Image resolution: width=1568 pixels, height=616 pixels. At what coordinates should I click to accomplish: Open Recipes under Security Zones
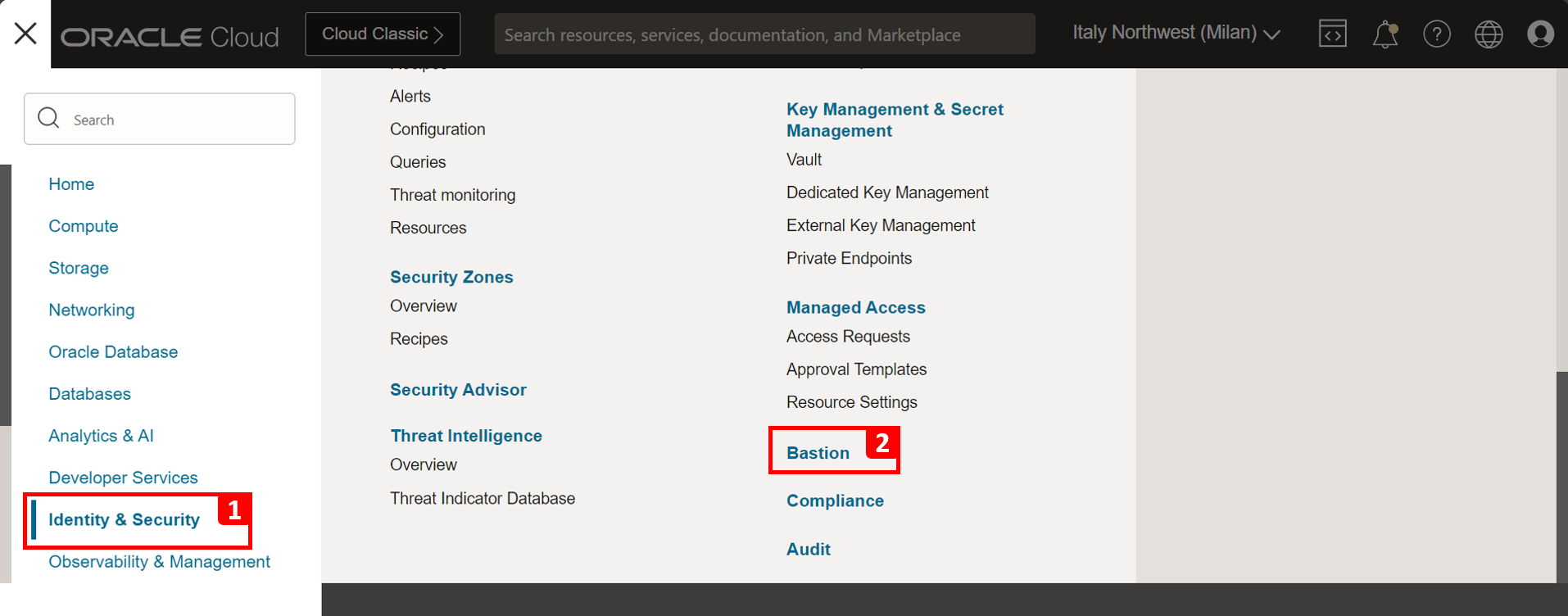419,339
